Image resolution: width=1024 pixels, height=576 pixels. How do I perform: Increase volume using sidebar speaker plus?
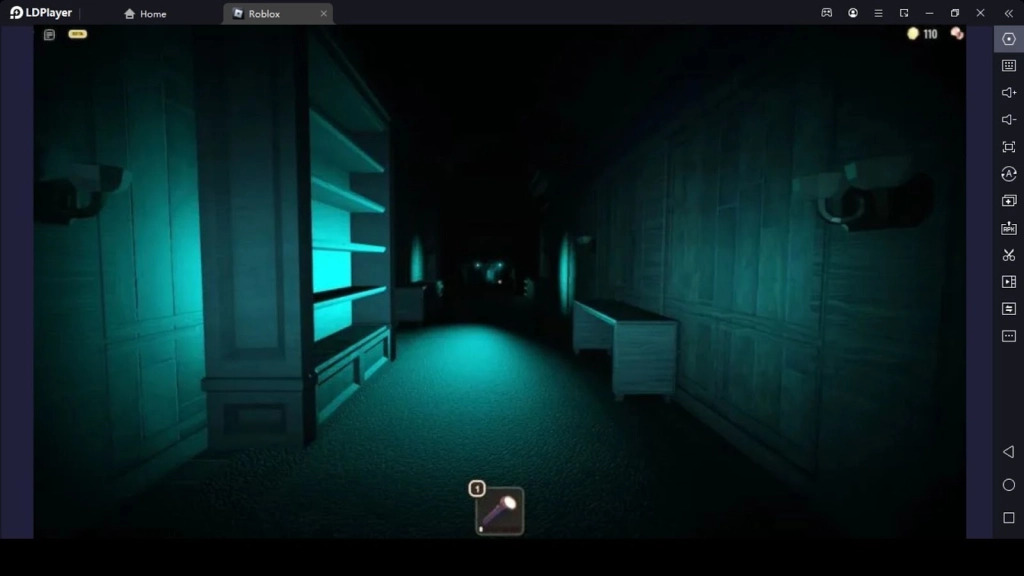[1008, 93]
